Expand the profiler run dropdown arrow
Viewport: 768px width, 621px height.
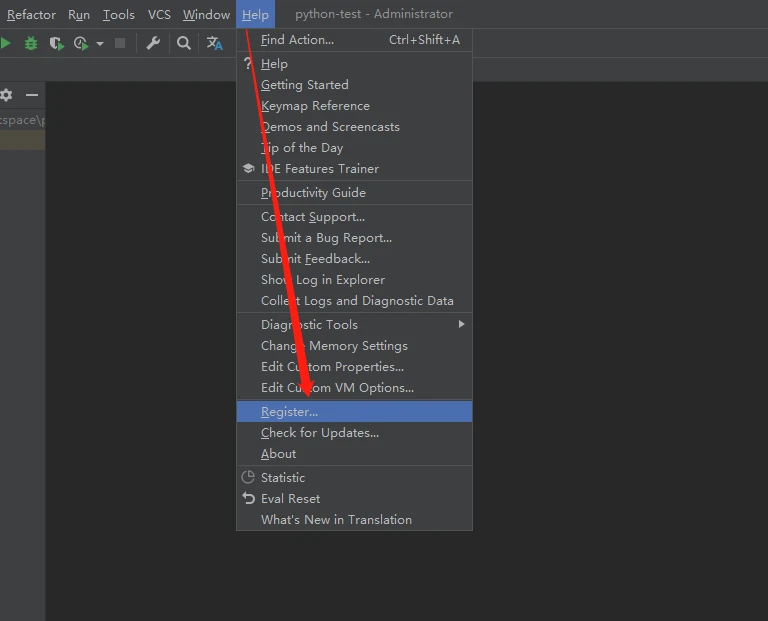(x=100, y=44)
